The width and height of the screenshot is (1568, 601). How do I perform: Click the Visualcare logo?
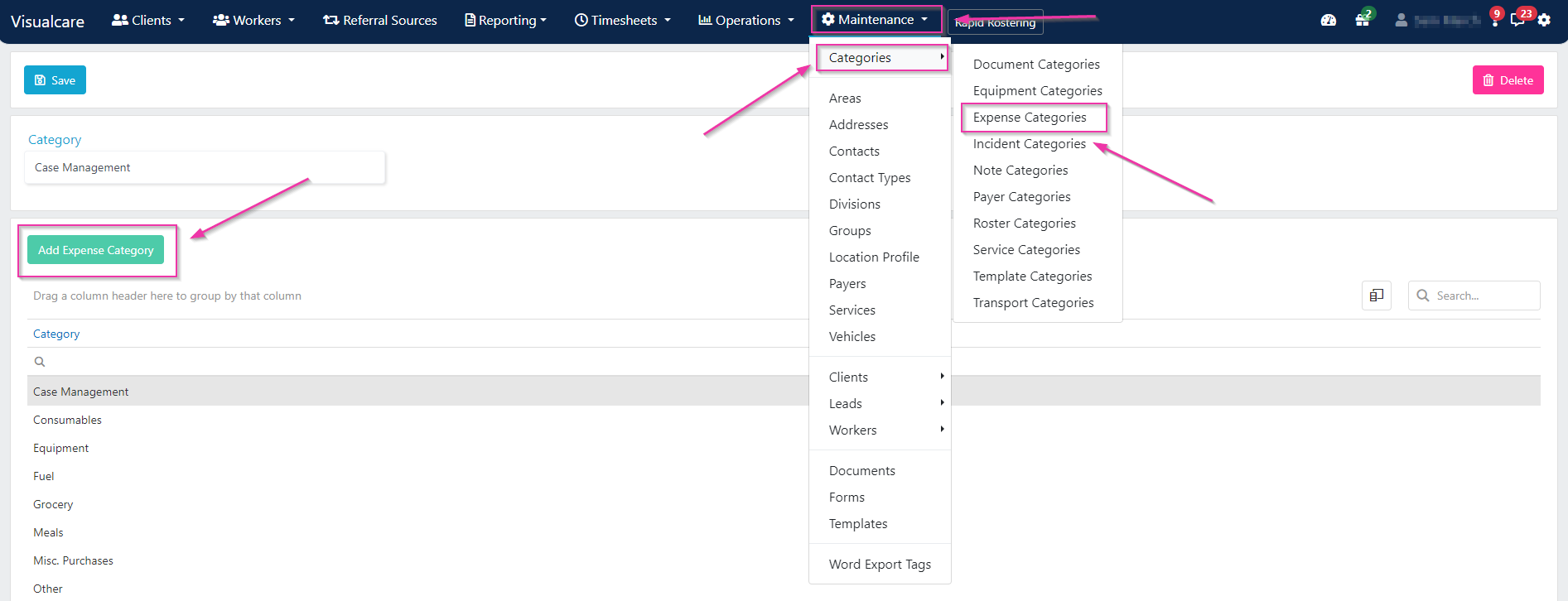(47, 22)
